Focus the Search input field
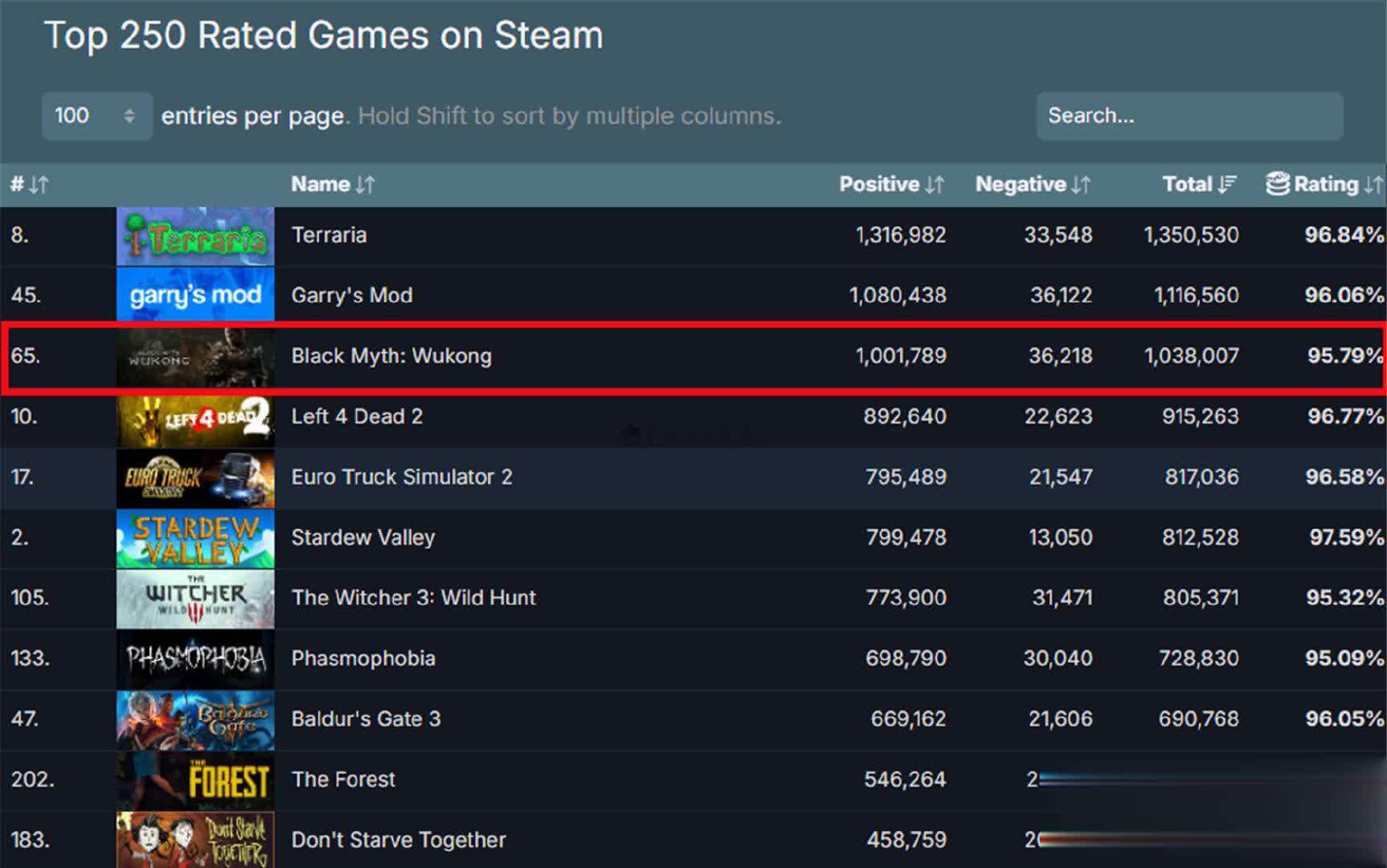The height and width of the screenshot is (868, 1387). click(x=1189, y=116)
